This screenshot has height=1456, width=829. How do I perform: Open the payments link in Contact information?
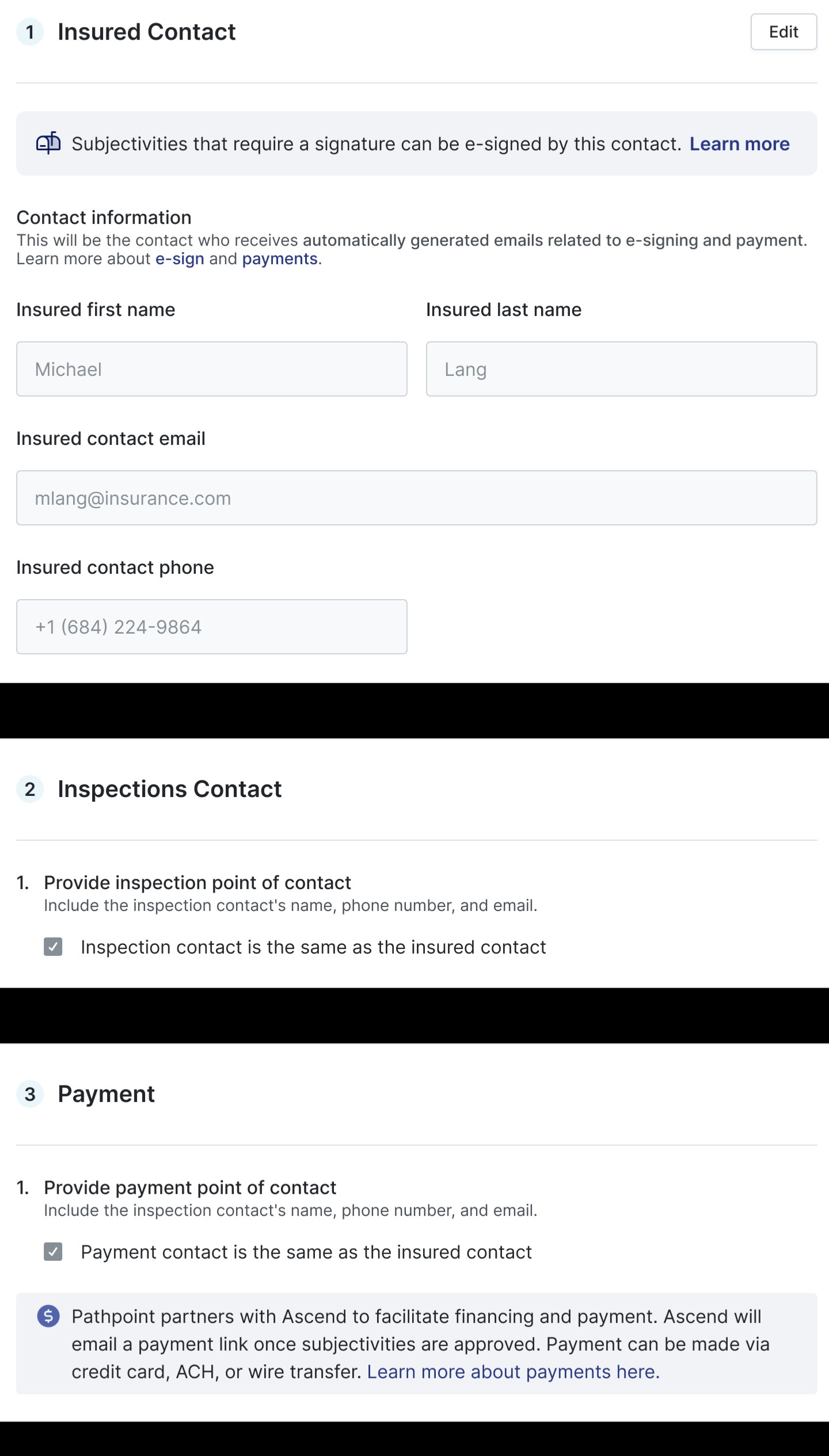(280, 259)
